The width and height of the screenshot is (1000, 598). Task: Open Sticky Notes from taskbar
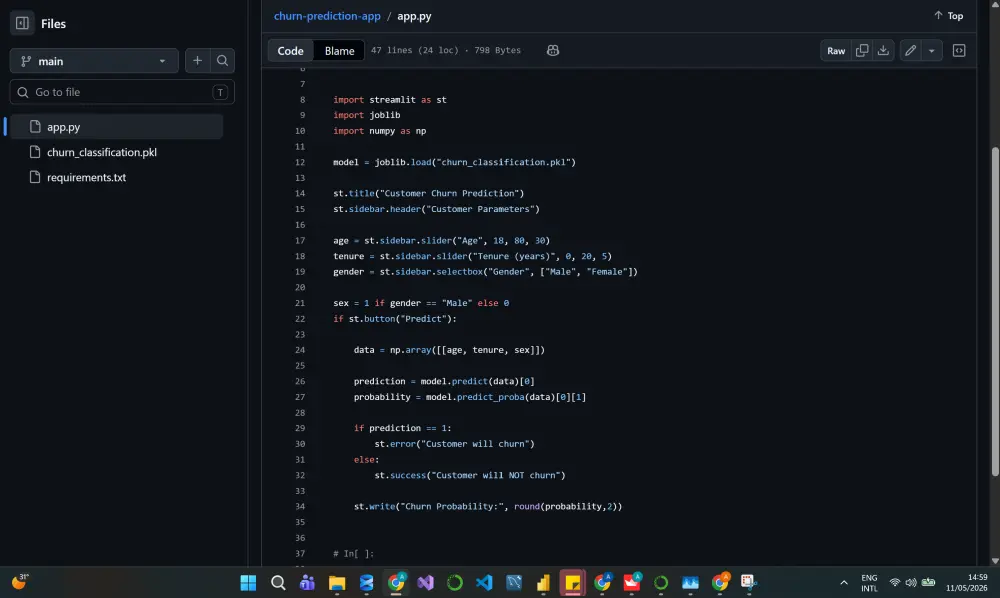click(573, 583)
